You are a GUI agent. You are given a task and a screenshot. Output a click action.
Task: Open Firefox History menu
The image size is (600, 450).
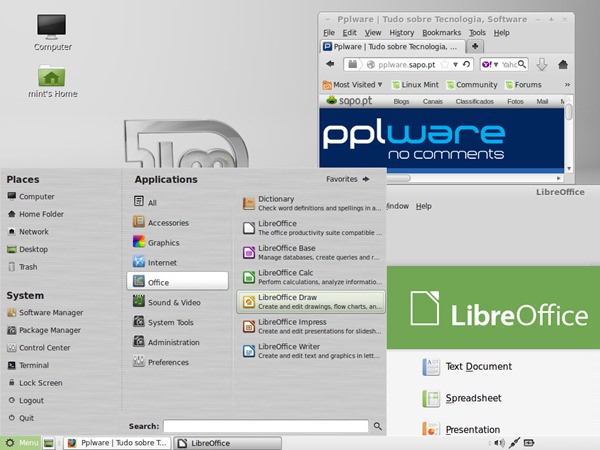tap(402, 33)
